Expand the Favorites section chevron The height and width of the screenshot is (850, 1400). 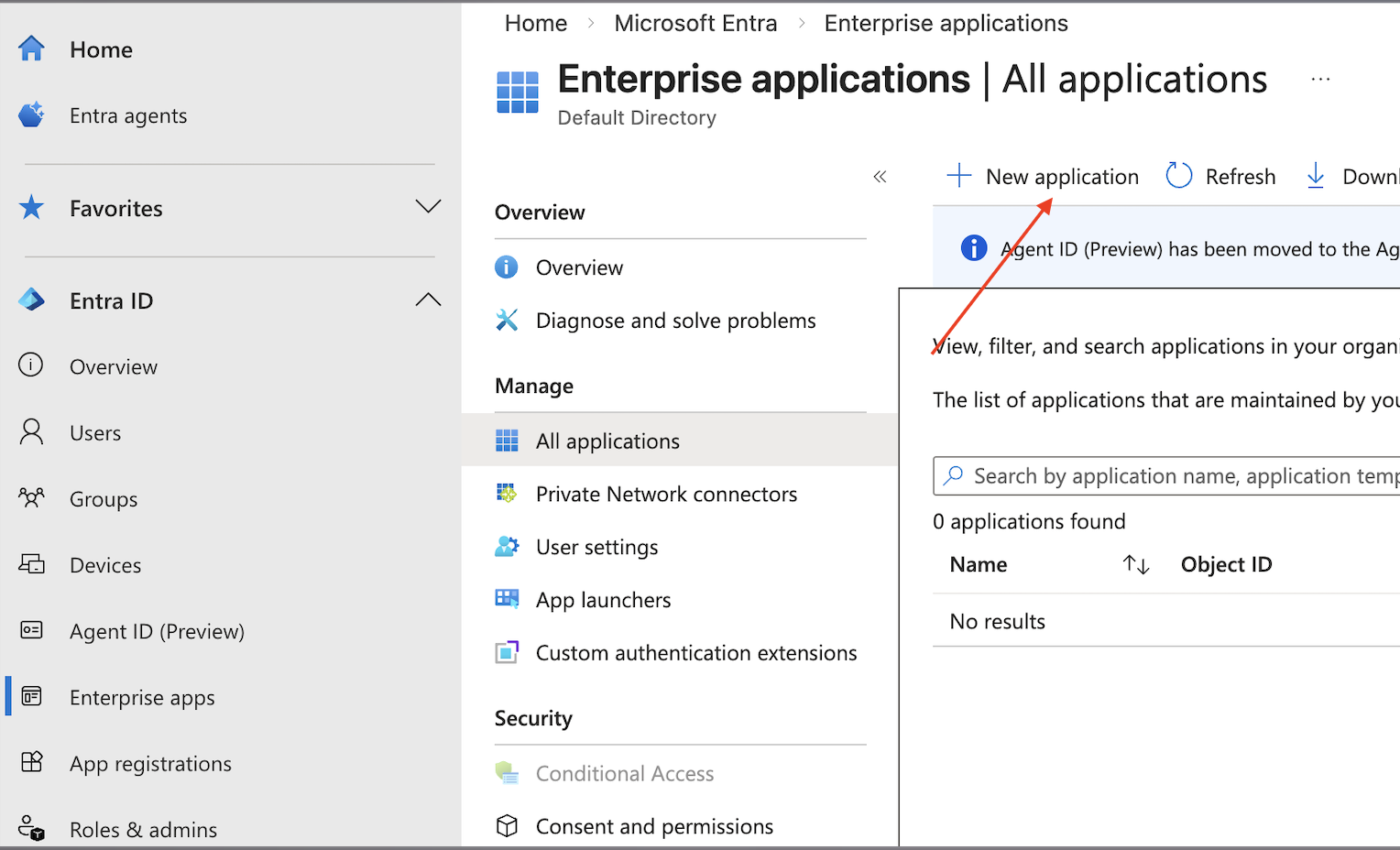[428, 207]
